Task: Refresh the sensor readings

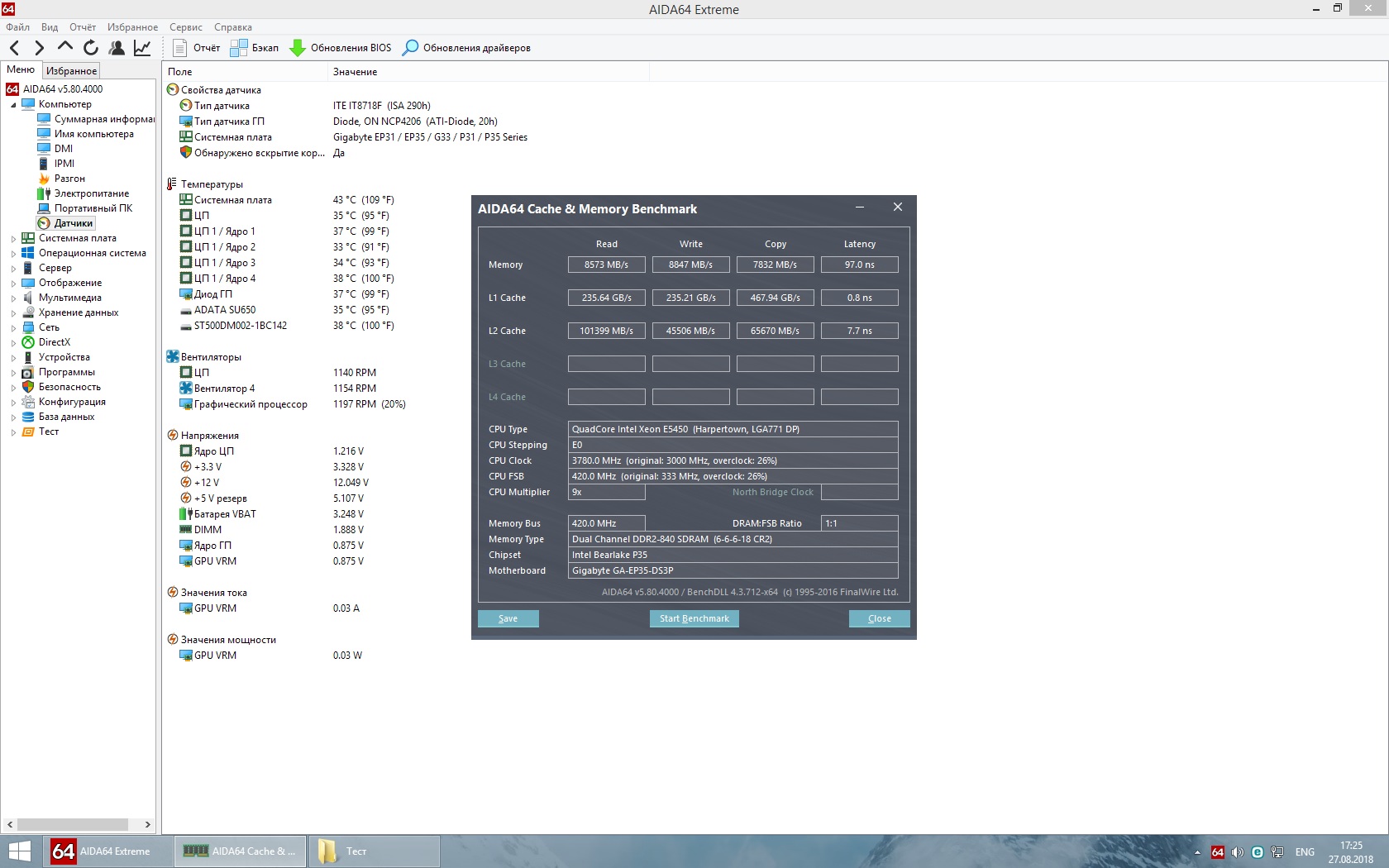Action: pos(91,48)
